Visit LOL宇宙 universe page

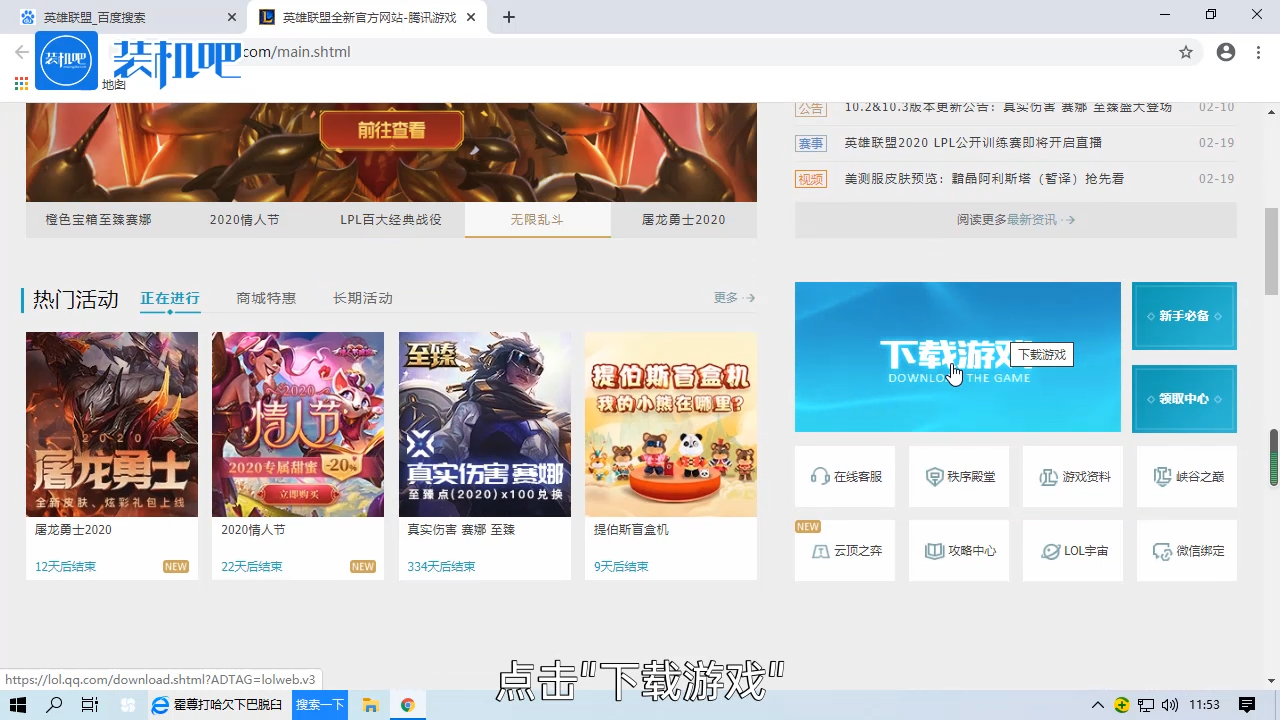click(1072, 550)
